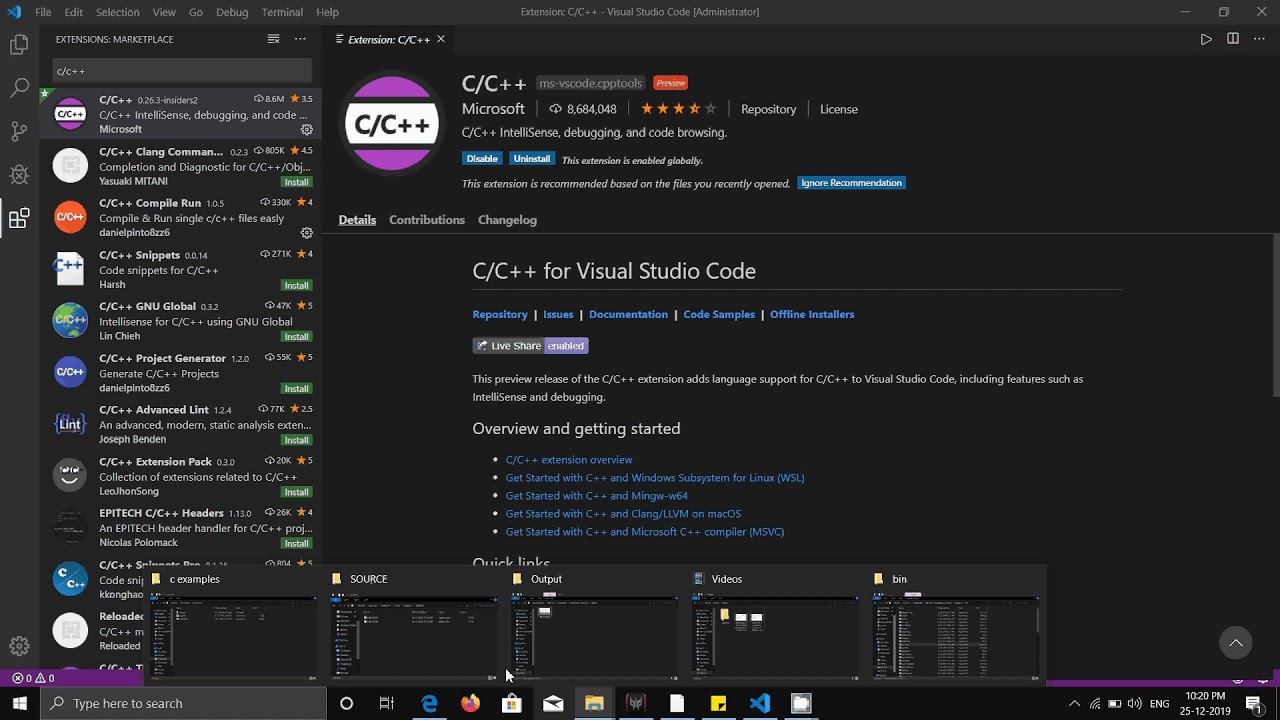Open the Source Control view
The height and width of the screenshot is (720, 1280).
point(19,131)
